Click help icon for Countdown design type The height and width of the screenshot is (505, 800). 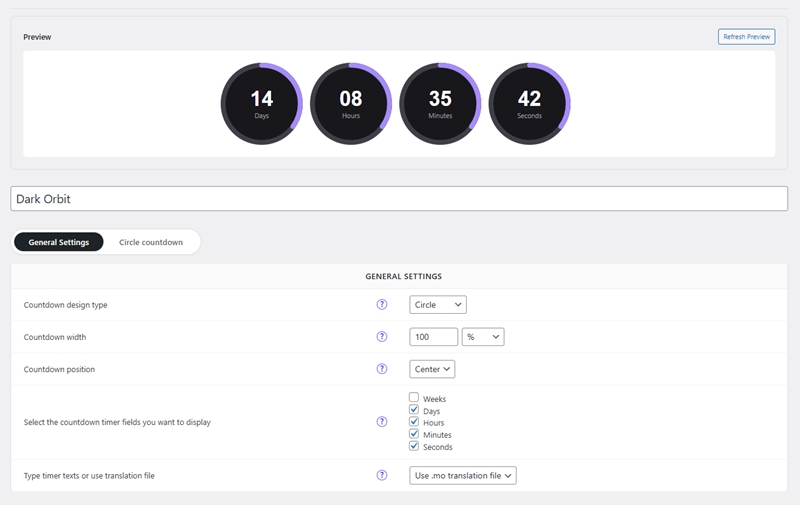381,305
